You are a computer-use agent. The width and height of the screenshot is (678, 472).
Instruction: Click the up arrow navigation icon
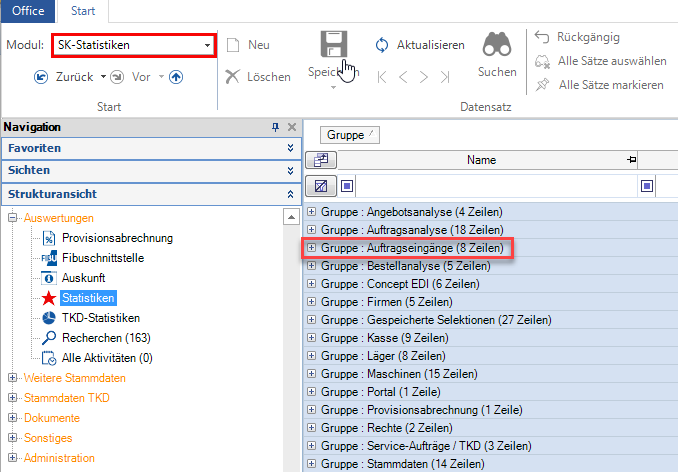(176, 76)
